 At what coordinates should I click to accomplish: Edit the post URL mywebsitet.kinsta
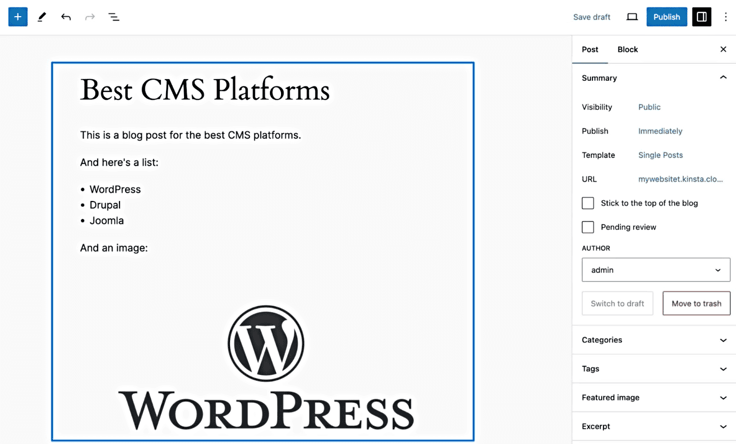pyautogui.click(x=680, y=179)
